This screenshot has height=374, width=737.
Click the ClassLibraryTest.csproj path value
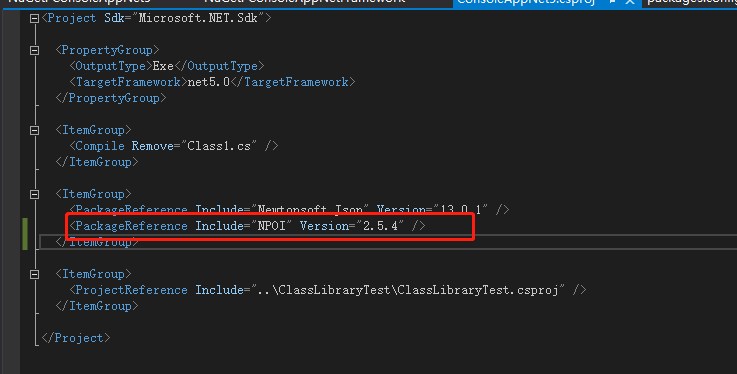pyautogui.click(x=408, y=290)
